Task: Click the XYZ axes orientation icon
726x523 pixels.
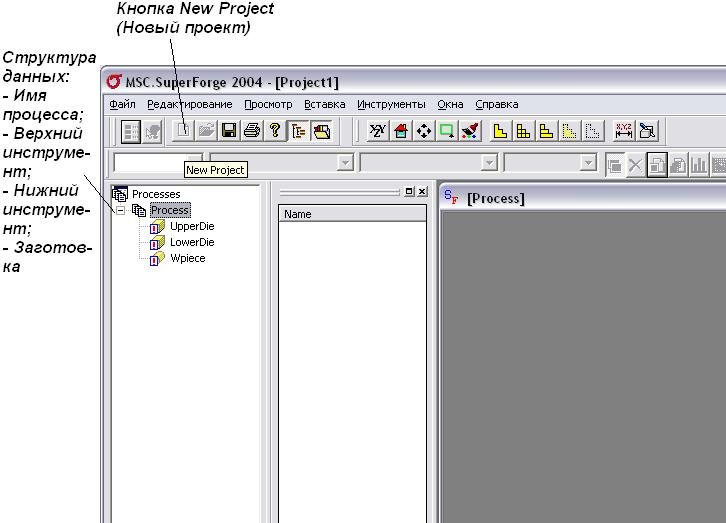Action: point(377,131)
